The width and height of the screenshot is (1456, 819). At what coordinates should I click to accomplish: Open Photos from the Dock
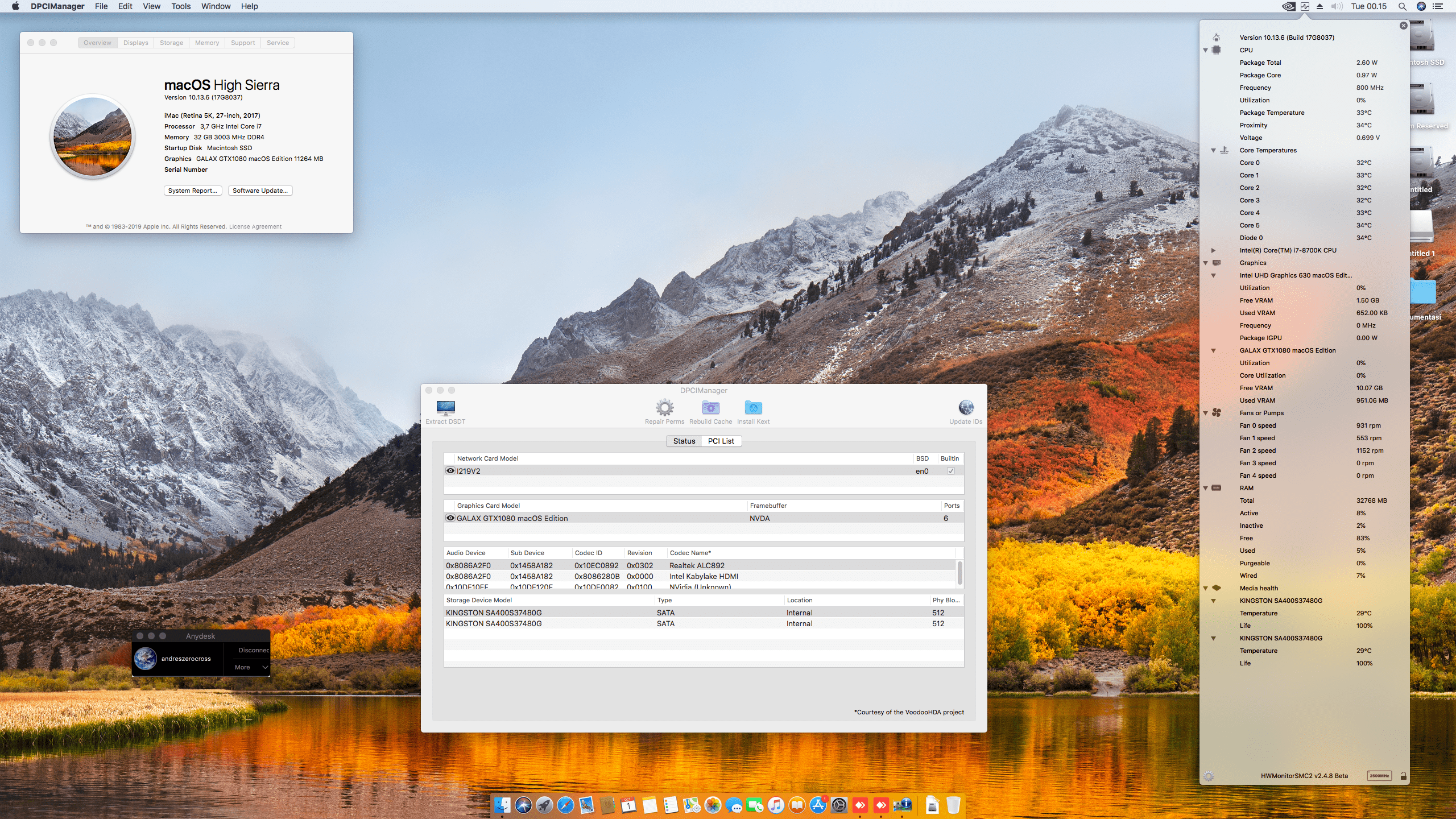pyautogui.click(x=713, y=805)
